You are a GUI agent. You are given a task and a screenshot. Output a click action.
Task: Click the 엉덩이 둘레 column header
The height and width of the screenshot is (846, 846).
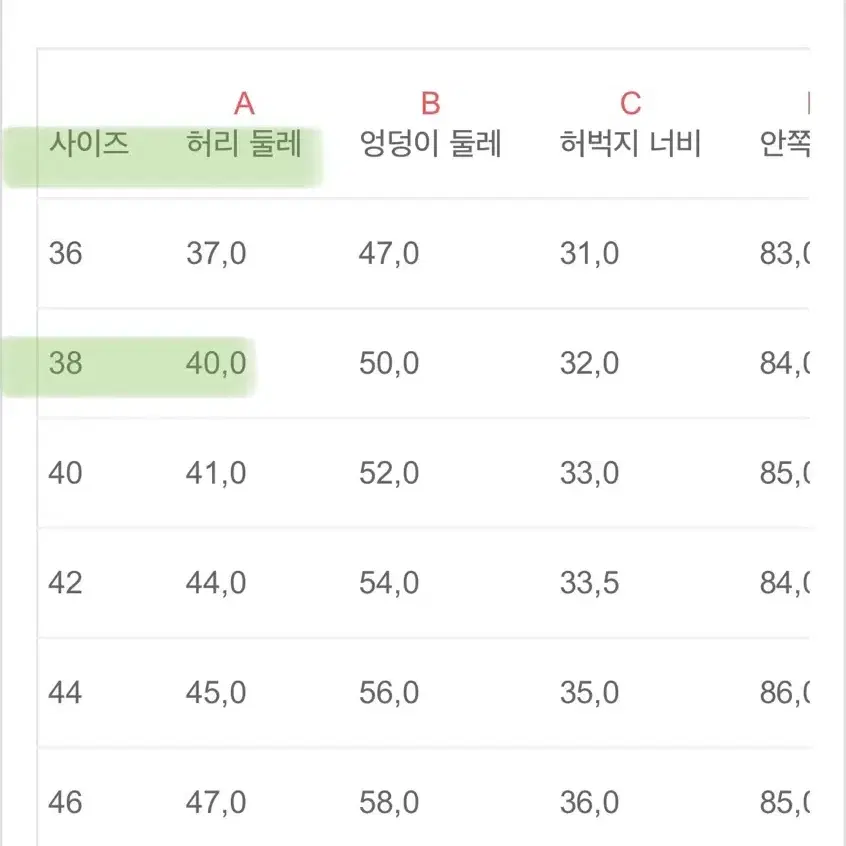pos(431,144)
